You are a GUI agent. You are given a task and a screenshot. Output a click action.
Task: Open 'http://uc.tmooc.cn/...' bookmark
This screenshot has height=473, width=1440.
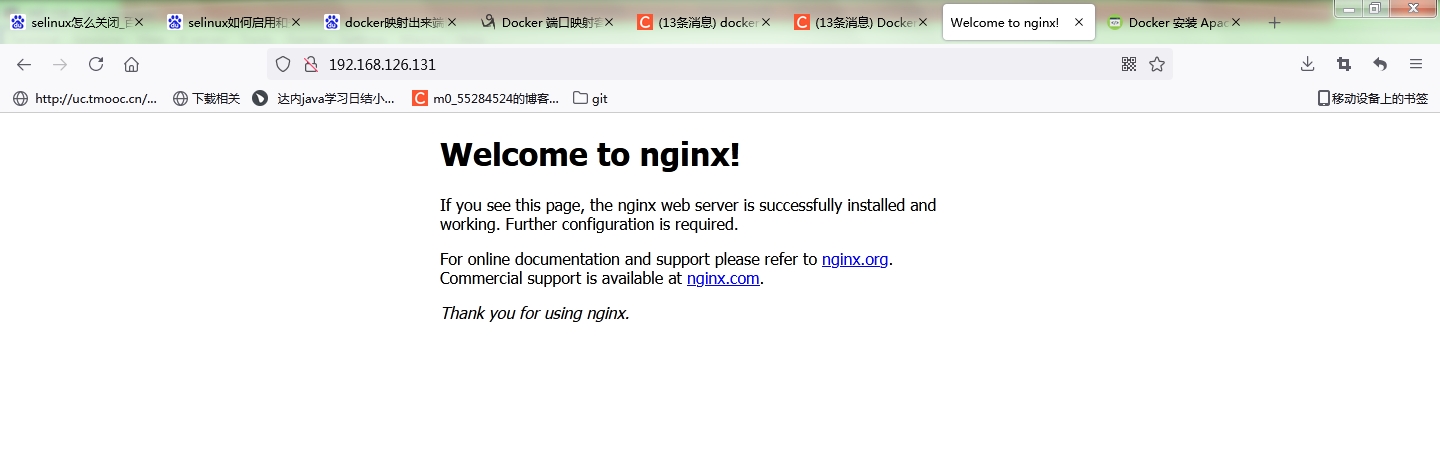[x=85, y=98]
